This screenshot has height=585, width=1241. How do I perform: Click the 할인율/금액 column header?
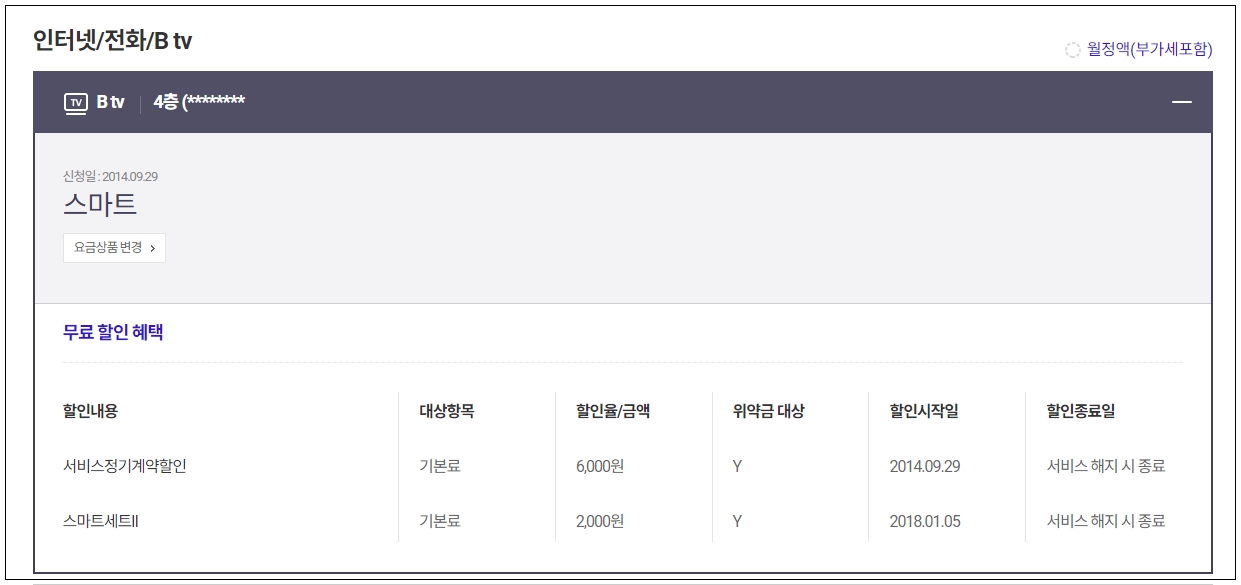tap(613, 411)
